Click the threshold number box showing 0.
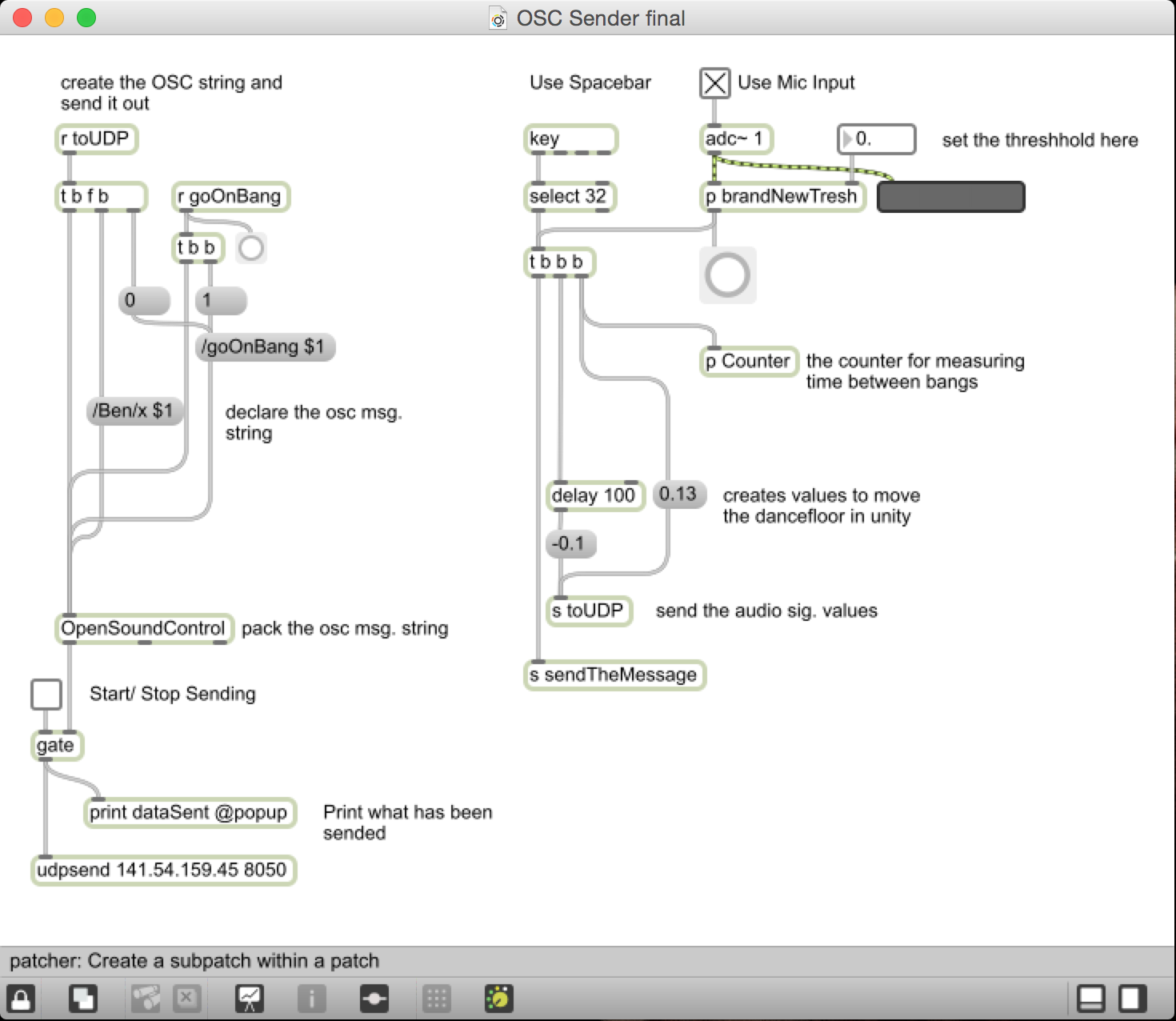The width and height of the screenshot is (1176, 1021). (x=876, y=139)
